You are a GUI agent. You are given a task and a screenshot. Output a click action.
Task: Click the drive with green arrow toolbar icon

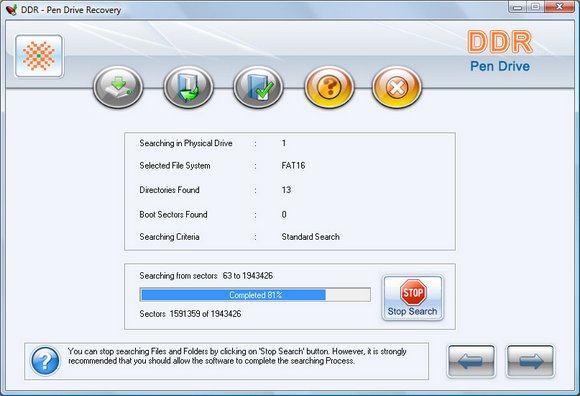[x=118, y=87]
